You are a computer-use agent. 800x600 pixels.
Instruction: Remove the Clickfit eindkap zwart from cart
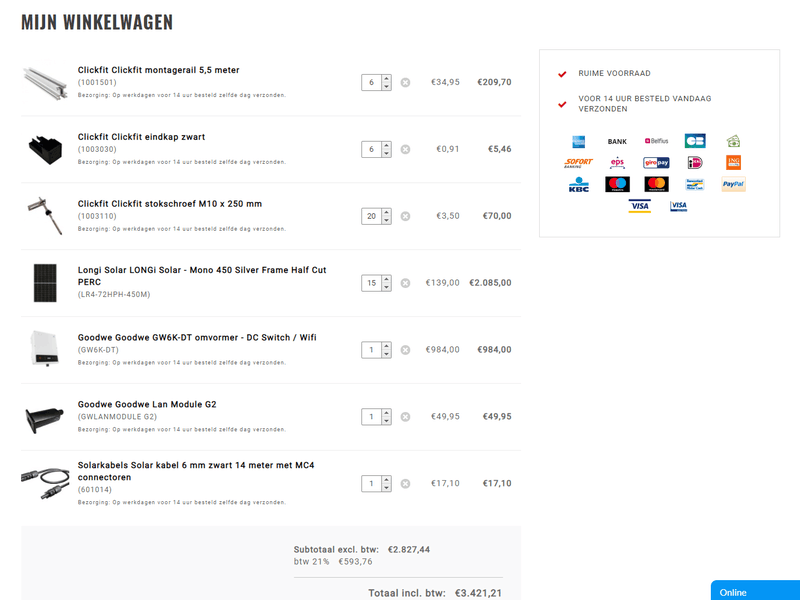pyautogui.click(x=404, y=148)
